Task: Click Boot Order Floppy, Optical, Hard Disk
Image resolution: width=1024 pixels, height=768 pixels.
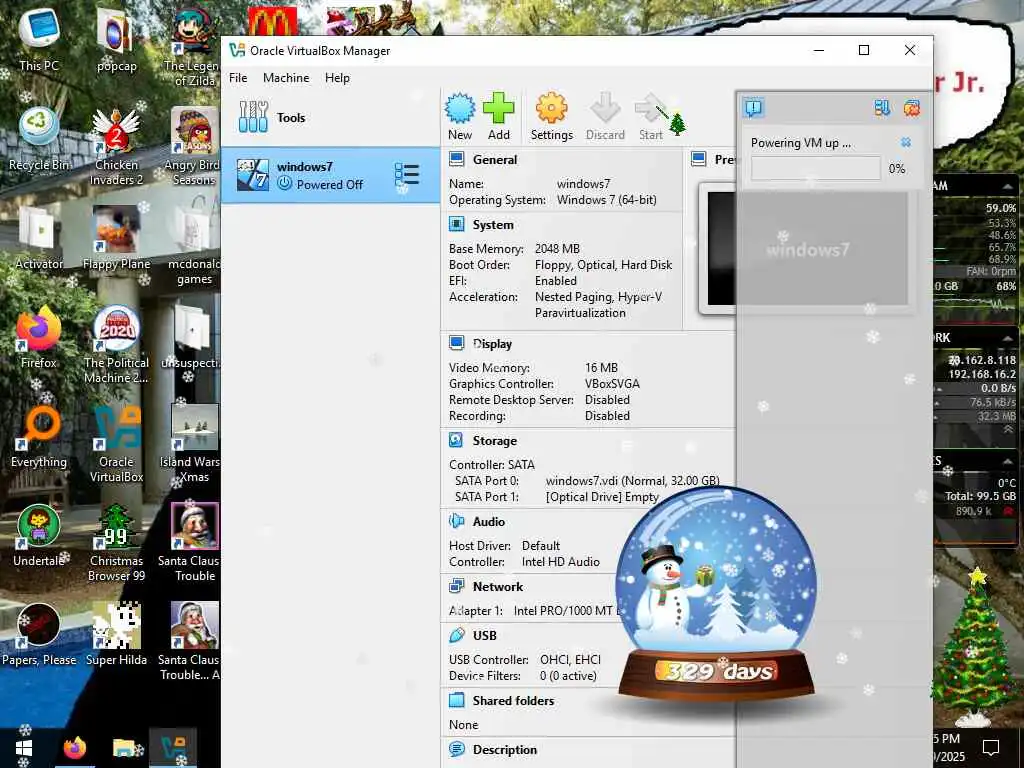Action: point(603,264)
